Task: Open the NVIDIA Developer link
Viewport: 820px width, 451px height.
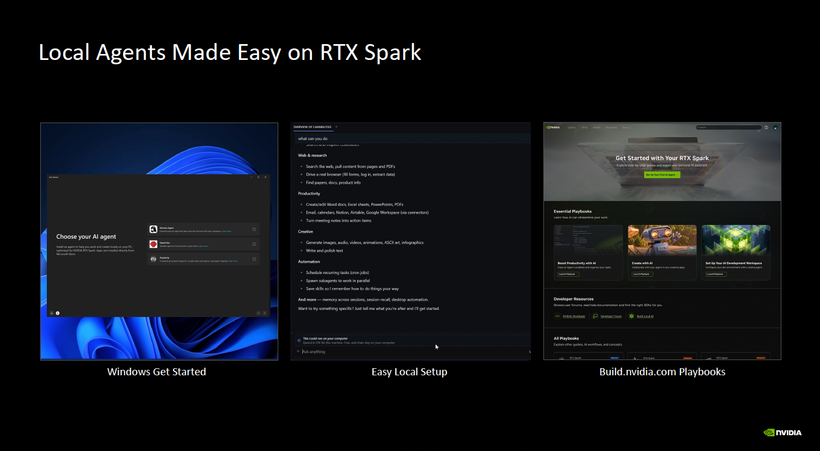Action: click(x=574, y=316)
